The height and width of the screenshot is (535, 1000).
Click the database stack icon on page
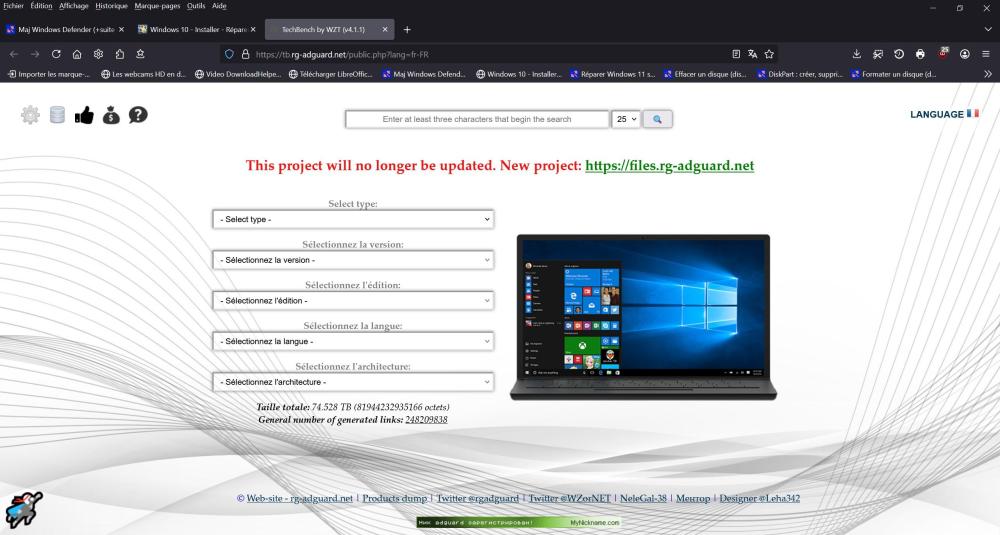click(x=57, y=115)
